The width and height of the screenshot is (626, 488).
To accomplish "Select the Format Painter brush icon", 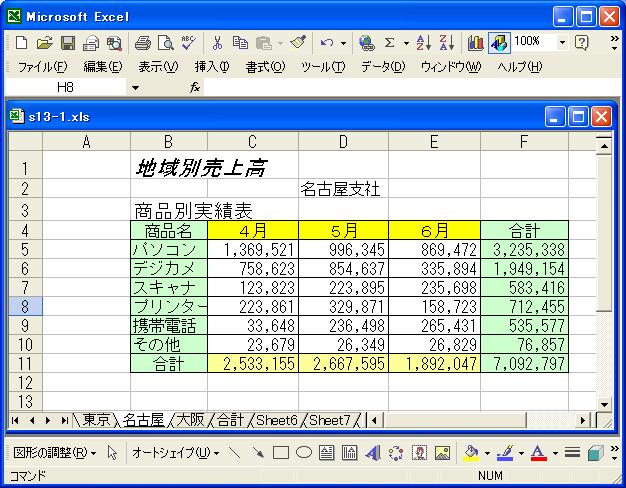I will 298,42.
